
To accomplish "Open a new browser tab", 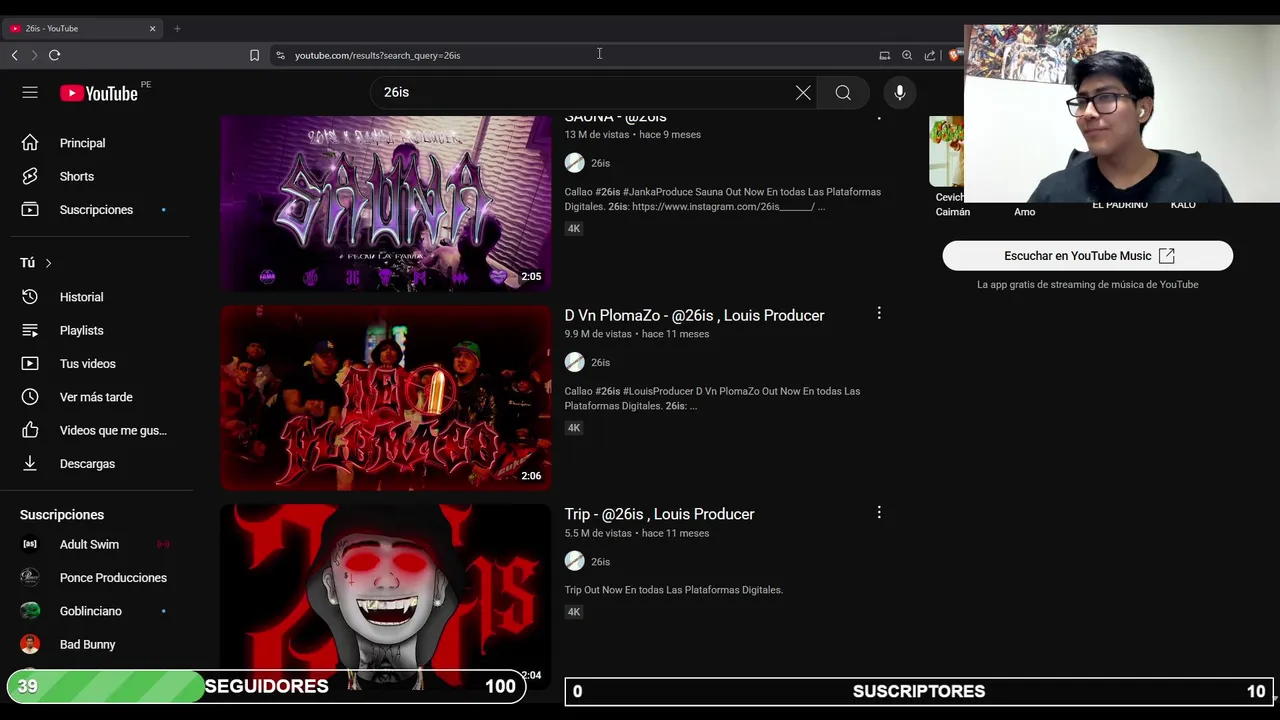I will pyautogui.click(x=177, y=28).
